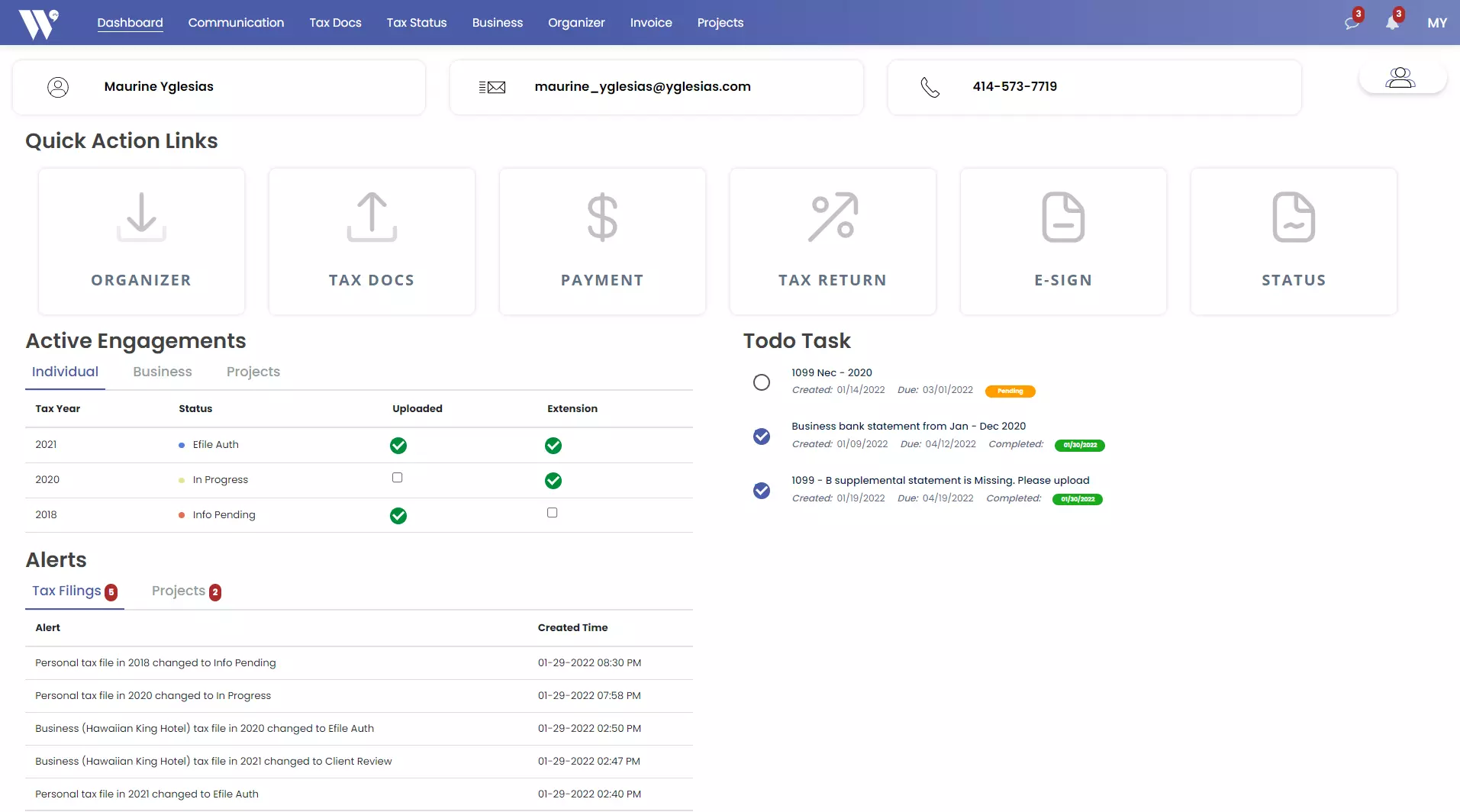Viewport: 1460px width, 812px height.
Task: Mark 1099 Nec - 2020 task complete
Action: pos(762,382)
